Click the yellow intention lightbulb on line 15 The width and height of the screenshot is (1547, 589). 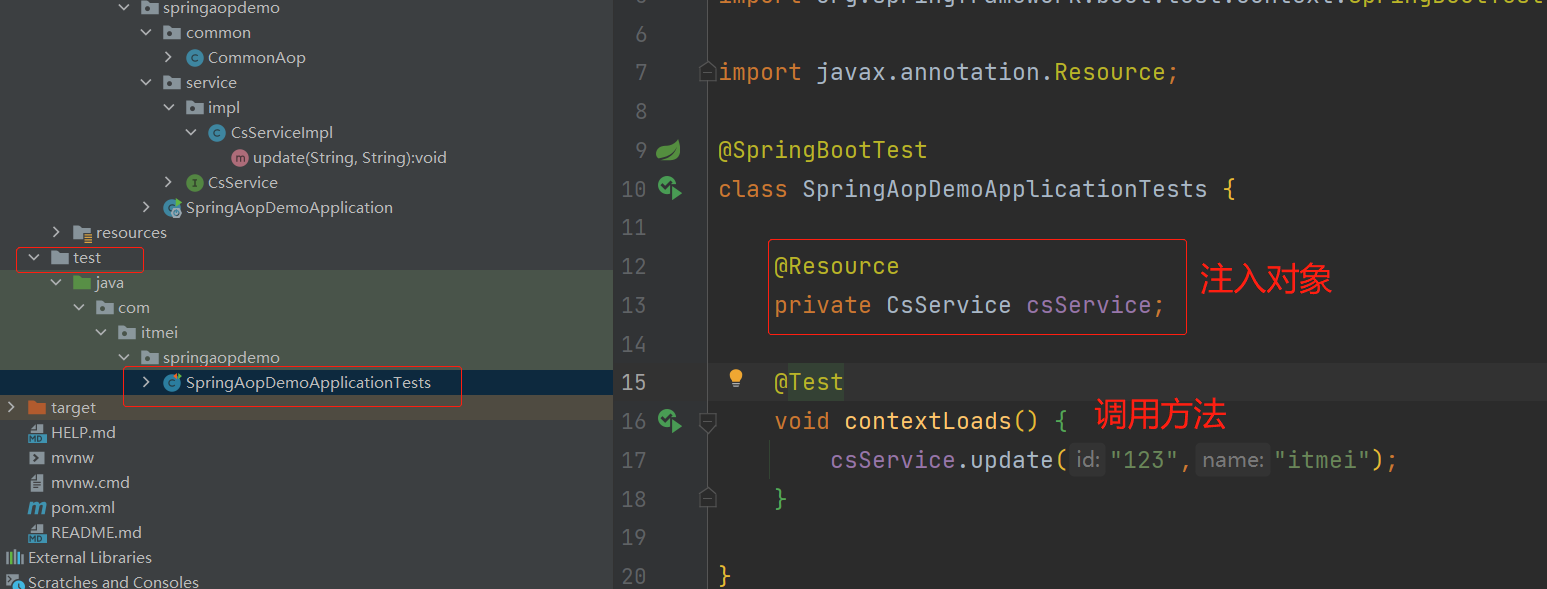(736, 378)
